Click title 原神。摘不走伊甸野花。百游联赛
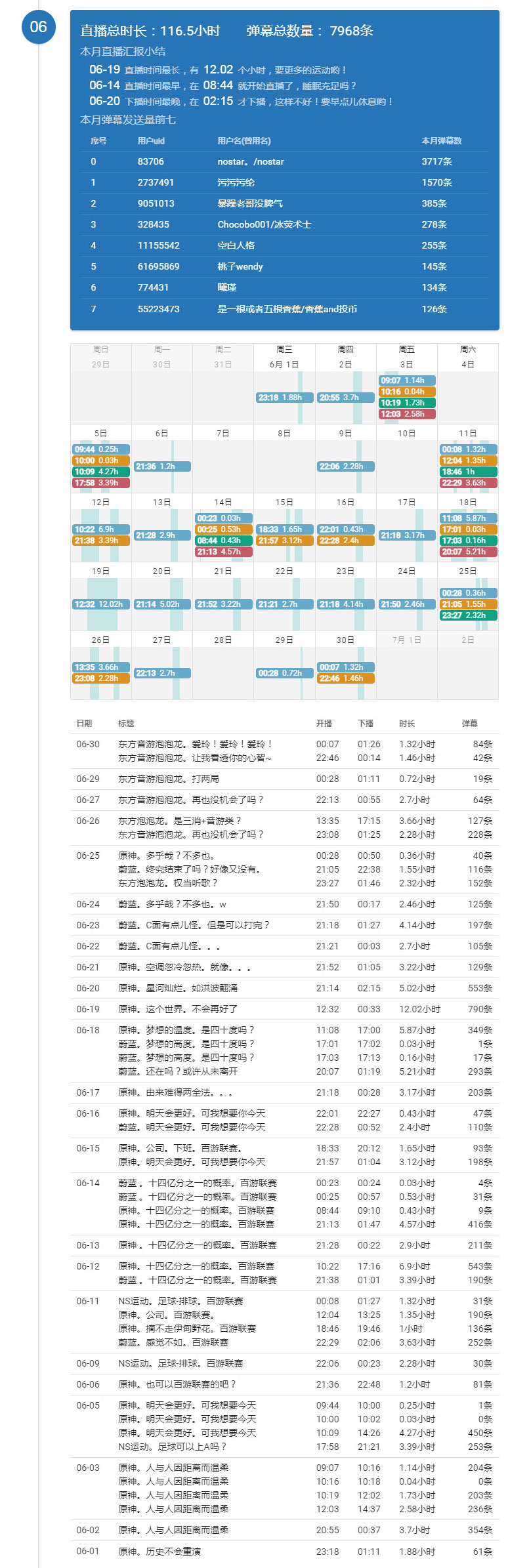The height and width of the screenshot is (1568, 508). [x=187, y=1329]
